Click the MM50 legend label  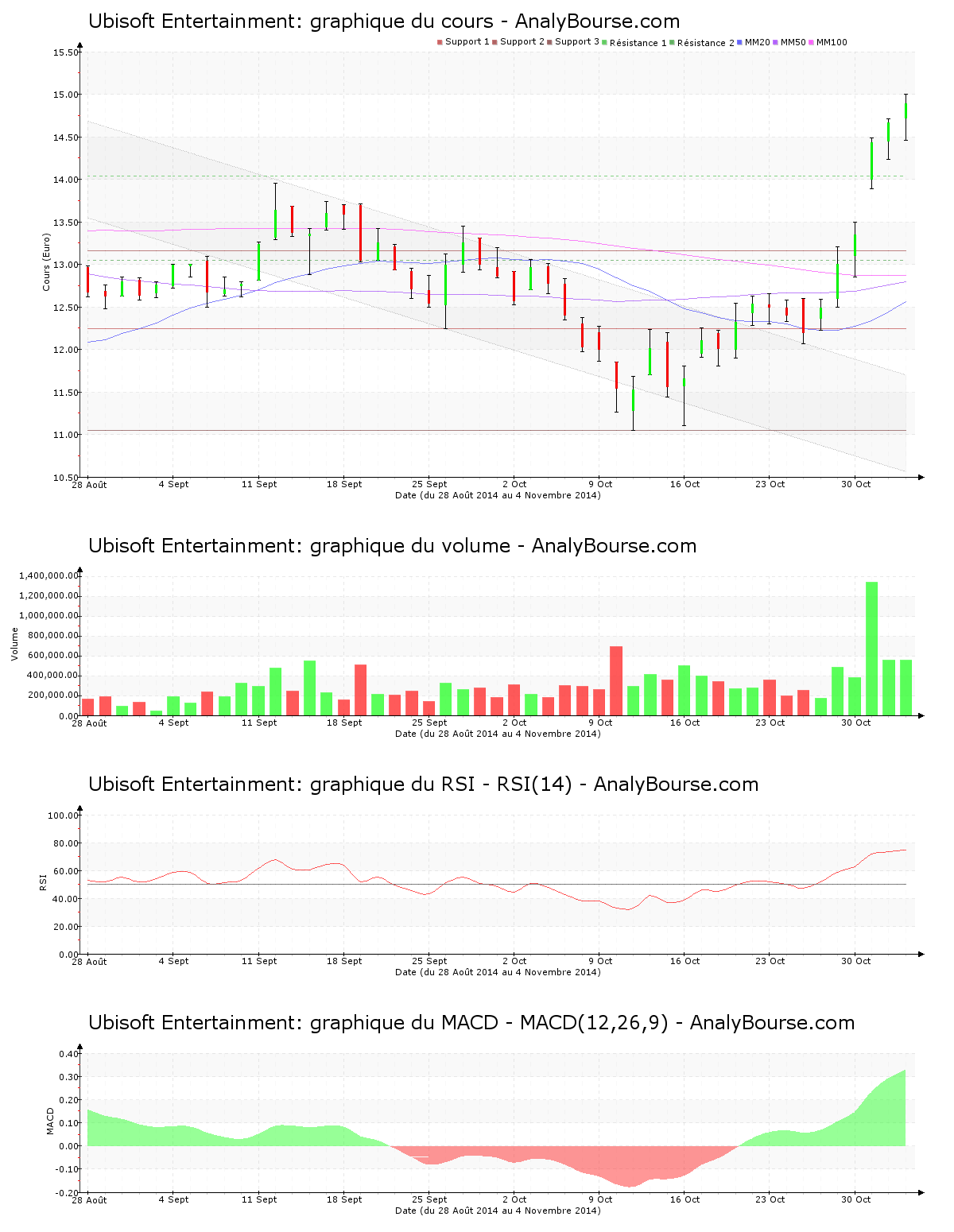click(793, 42)
